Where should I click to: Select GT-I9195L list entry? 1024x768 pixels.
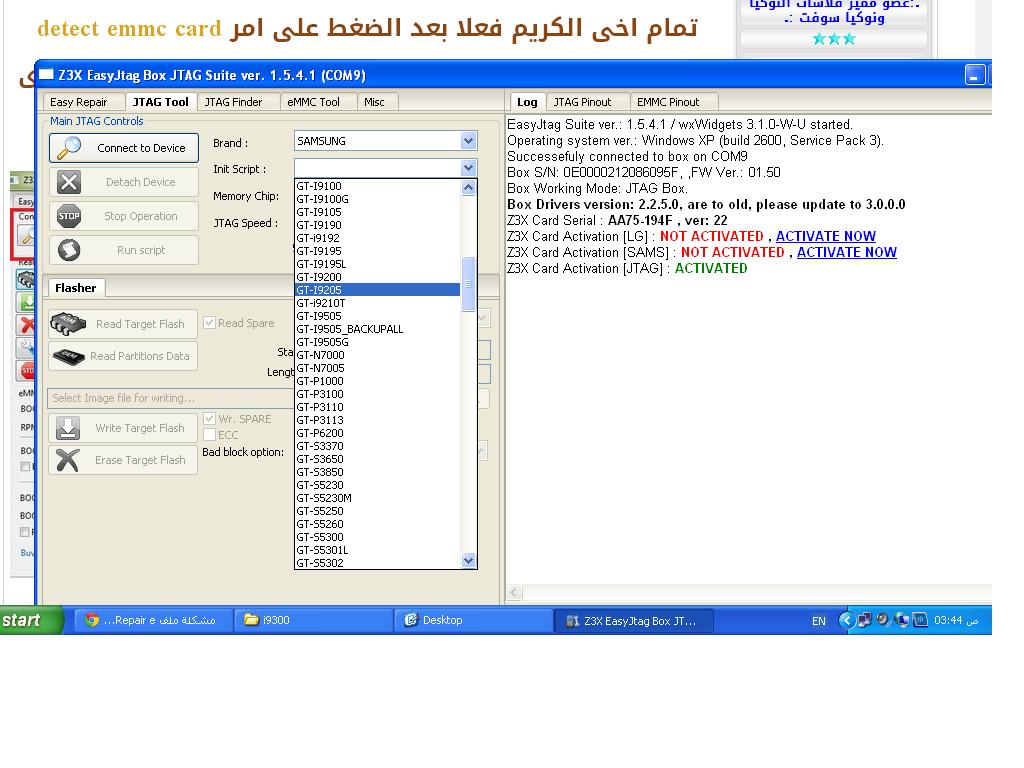pos(377,264)
